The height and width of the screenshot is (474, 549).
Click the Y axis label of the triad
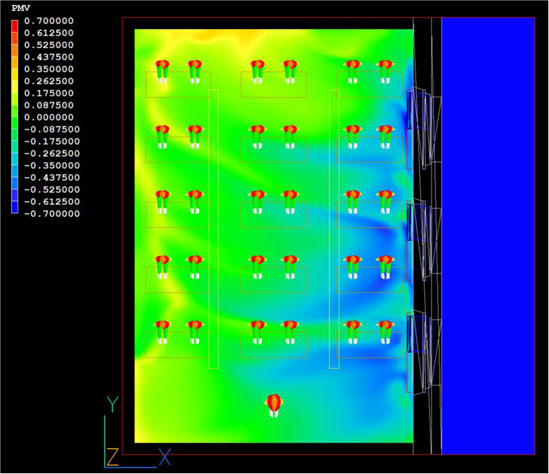coord(112,404)
